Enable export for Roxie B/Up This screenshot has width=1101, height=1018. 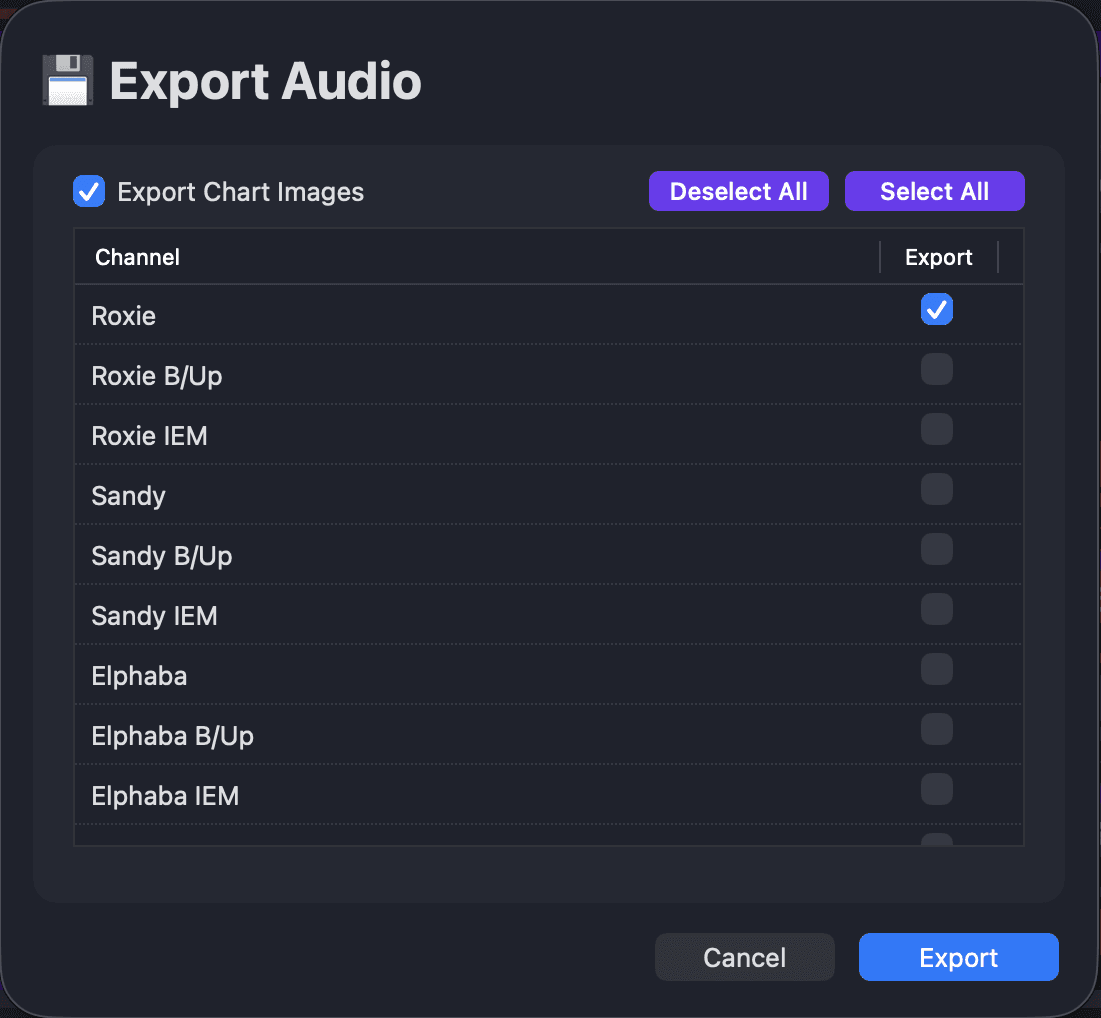(937, 369)
